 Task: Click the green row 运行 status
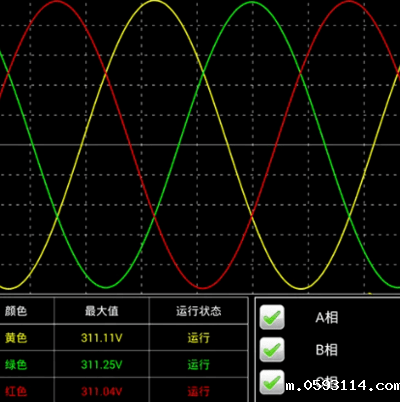point(199,364)
